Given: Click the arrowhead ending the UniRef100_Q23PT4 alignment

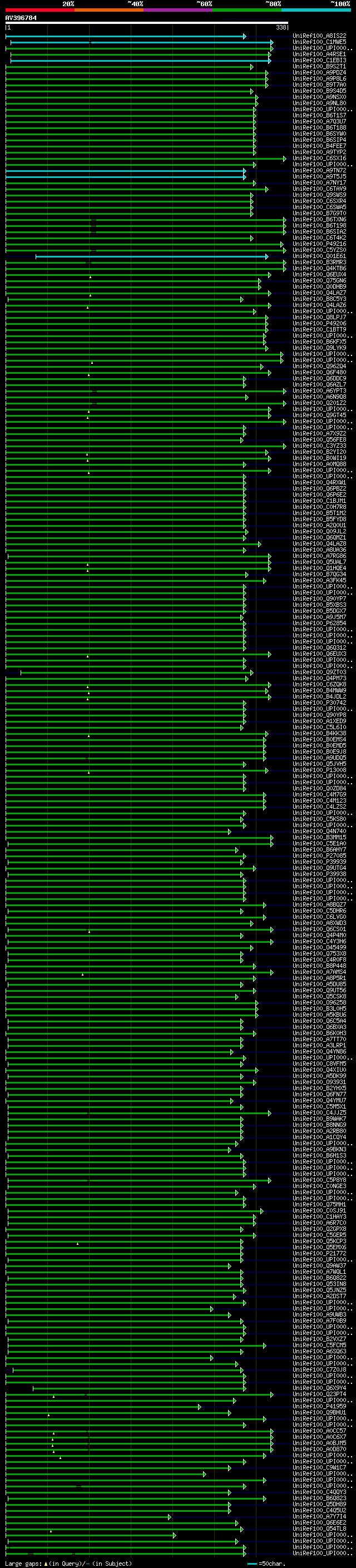Looking at the screenshot, I should (271, 1394).
